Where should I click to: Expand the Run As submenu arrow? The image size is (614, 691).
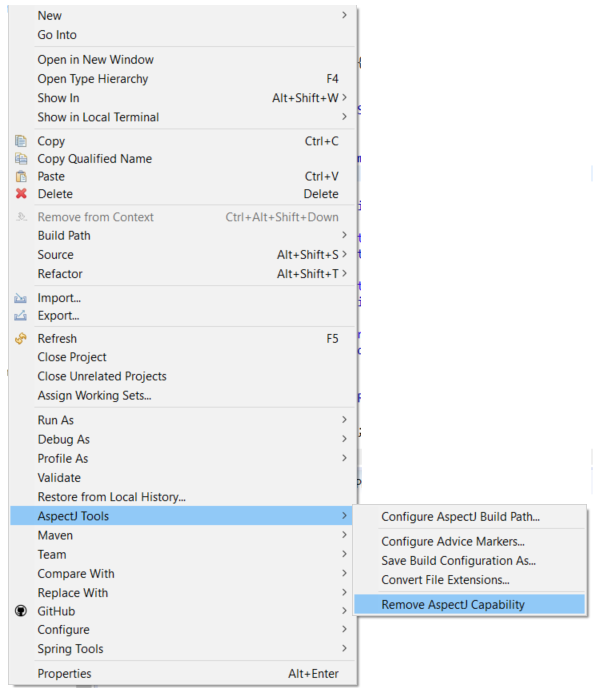pos(344,420)
